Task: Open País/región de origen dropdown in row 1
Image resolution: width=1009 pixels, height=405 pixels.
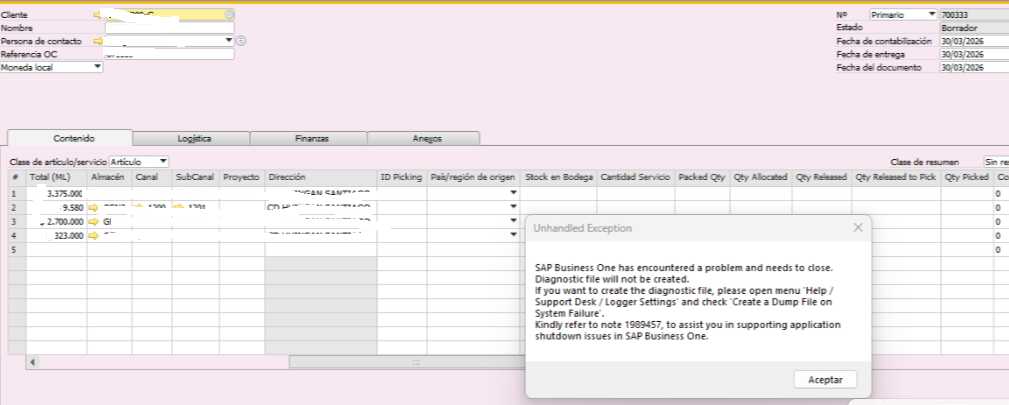Action: point(513,193)
